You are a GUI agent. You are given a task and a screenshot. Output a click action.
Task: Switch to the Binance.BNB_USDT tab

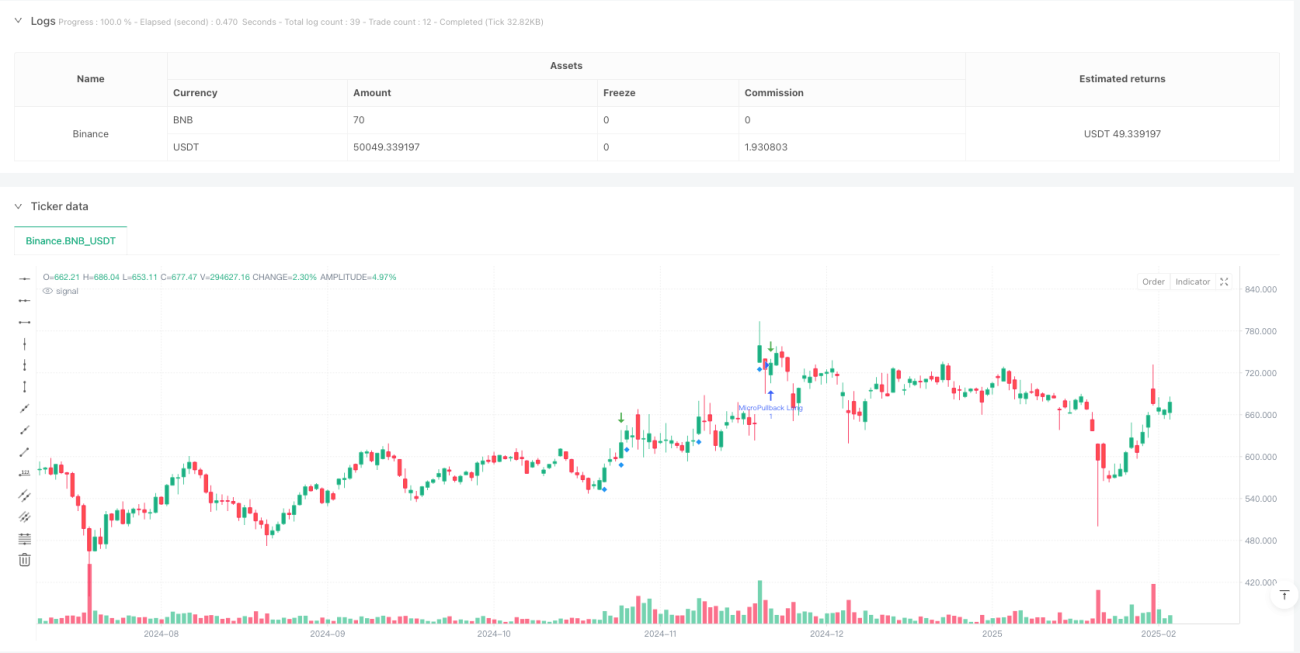pos(71,241)
